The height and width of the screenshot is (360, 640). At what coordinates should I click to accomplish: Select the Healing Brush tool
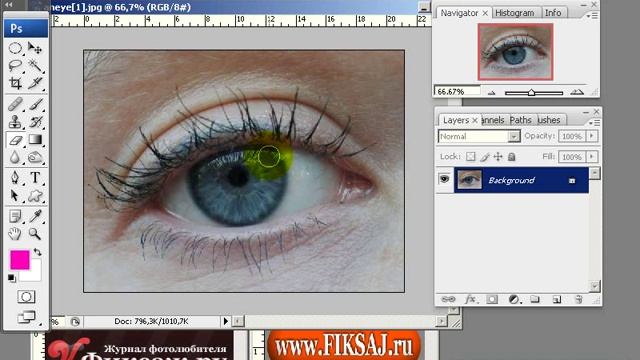pyautogui.click(x=15, y=104)
